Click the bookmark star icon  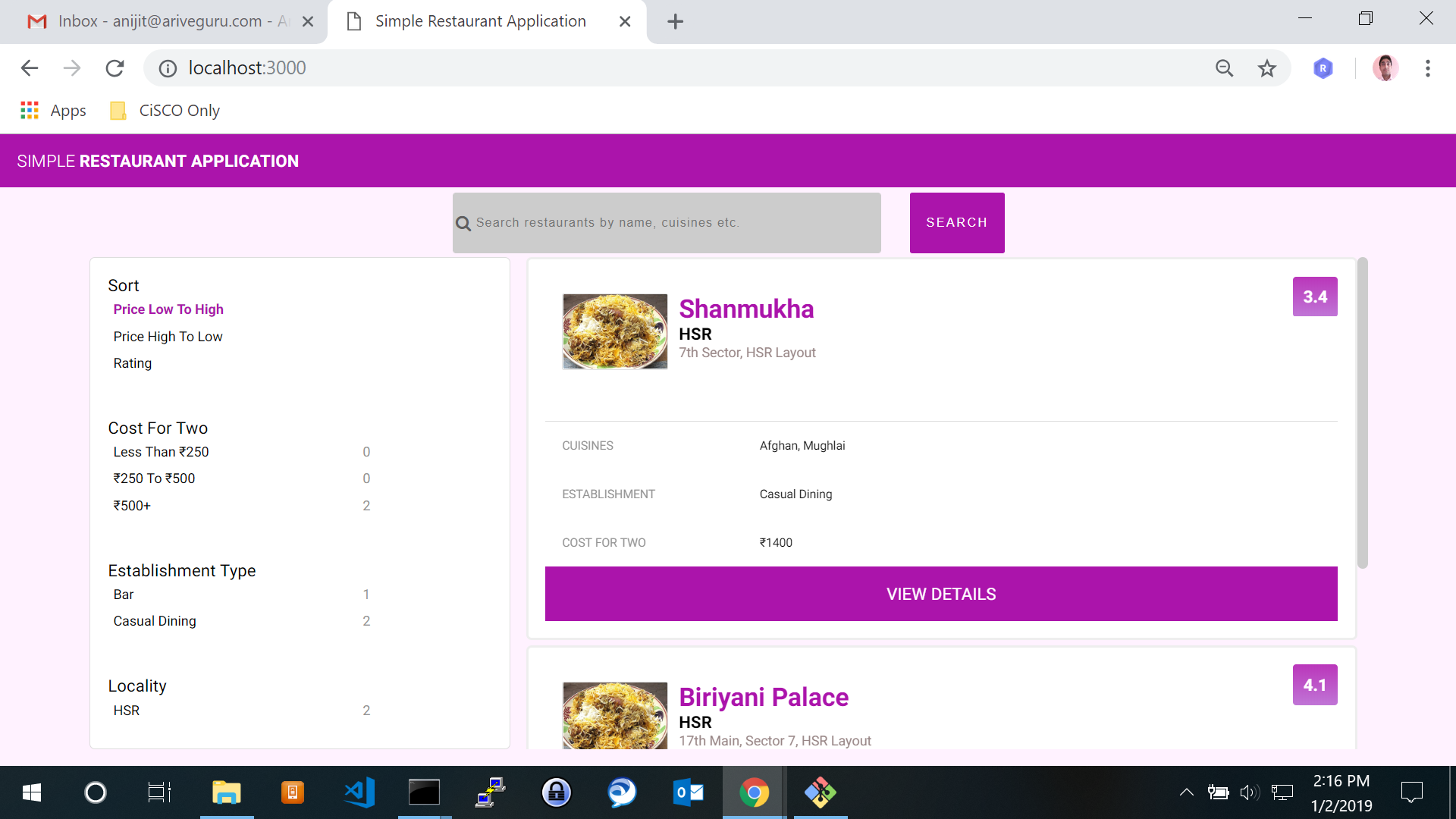[1266, 68]
